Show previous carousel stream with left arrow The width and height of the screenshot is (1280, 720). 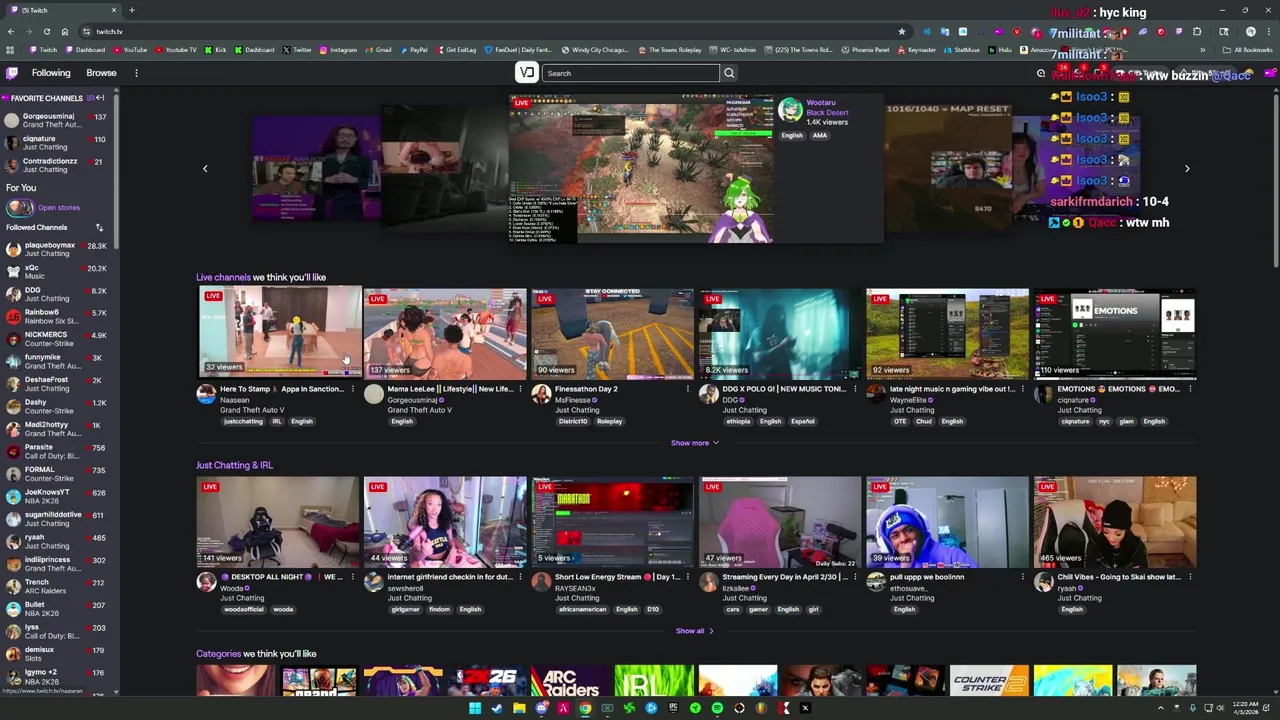[x=205, y=169]
